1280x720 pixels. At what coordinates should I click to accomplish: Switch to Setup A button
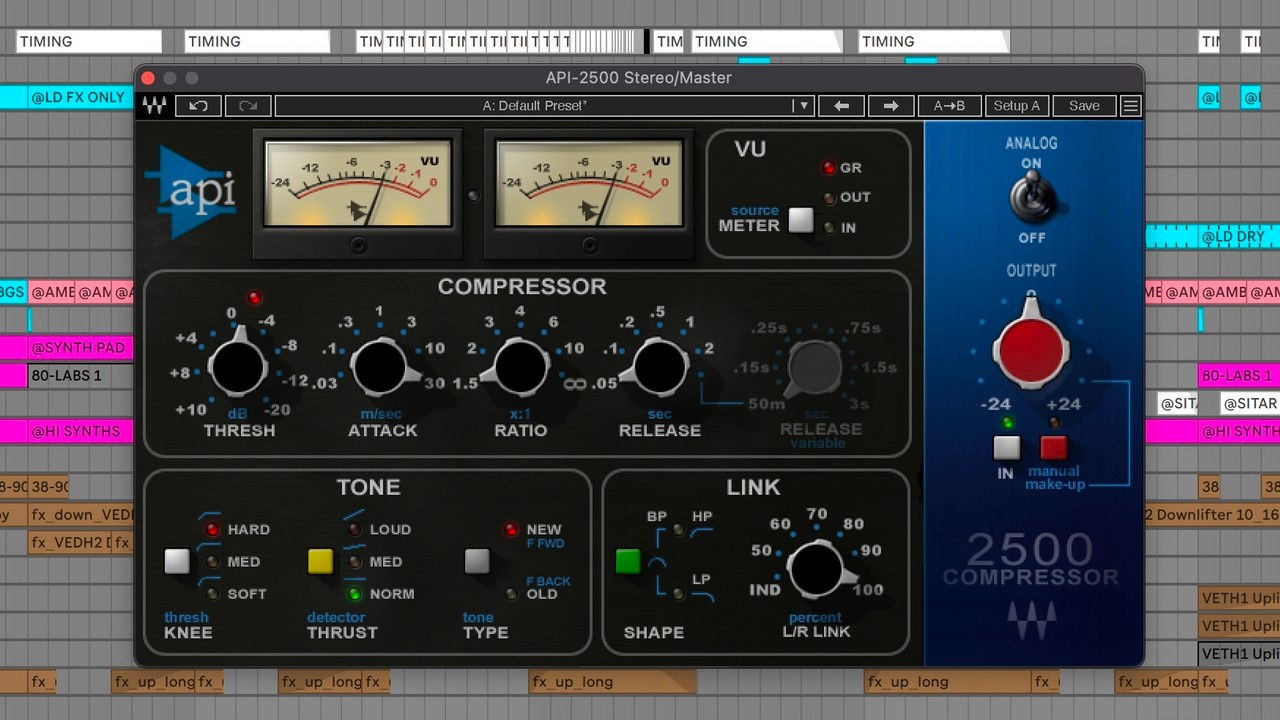(1016, 106)
